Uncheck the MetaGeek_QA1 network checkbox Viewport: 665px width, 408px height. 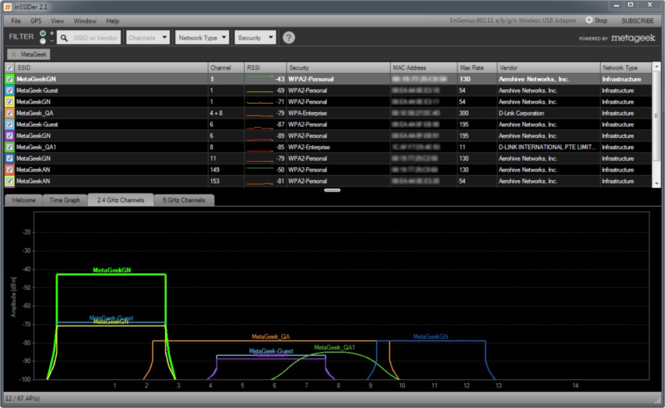click(x=9, y=147)
